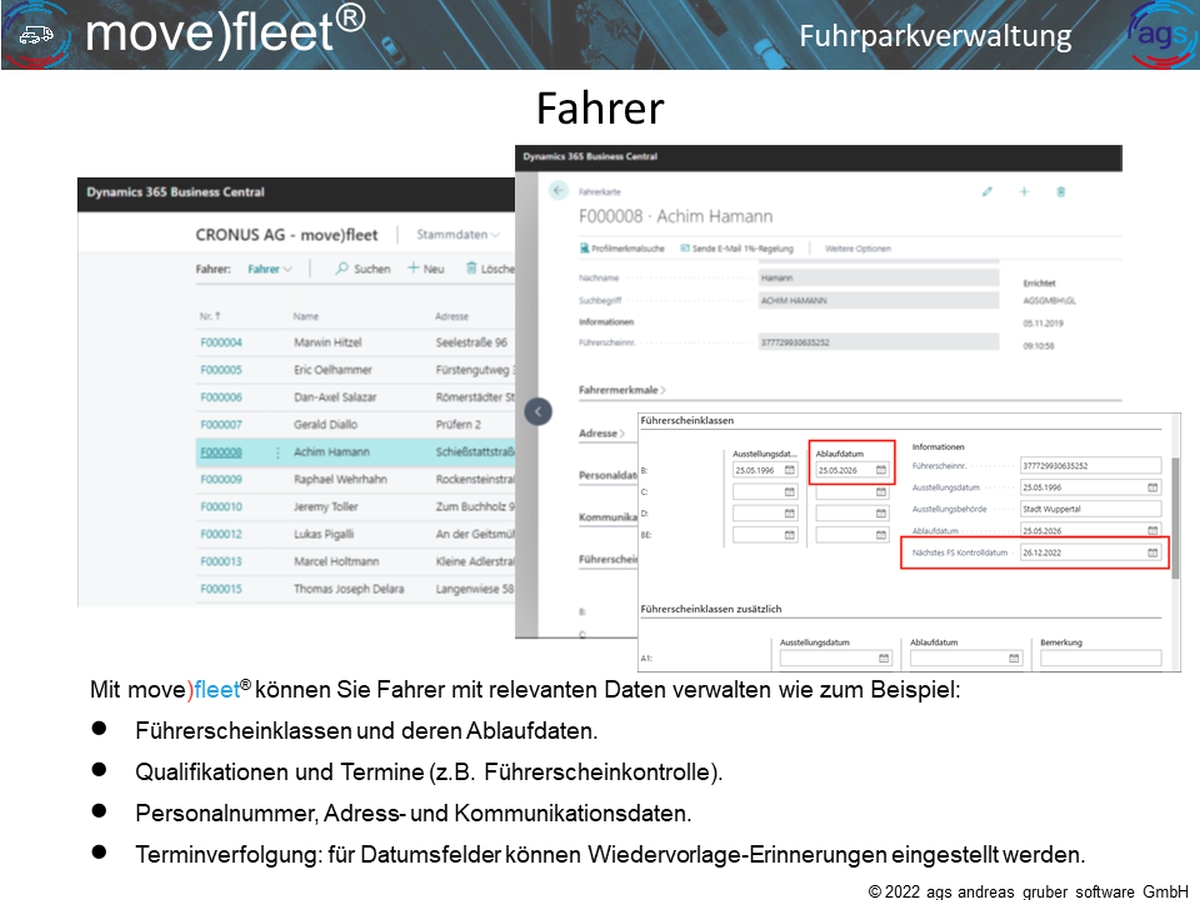The image size is (1200, 900).
Task: Select Thomas Joseph Delara name cell
Action: click(x=349, y=589)
